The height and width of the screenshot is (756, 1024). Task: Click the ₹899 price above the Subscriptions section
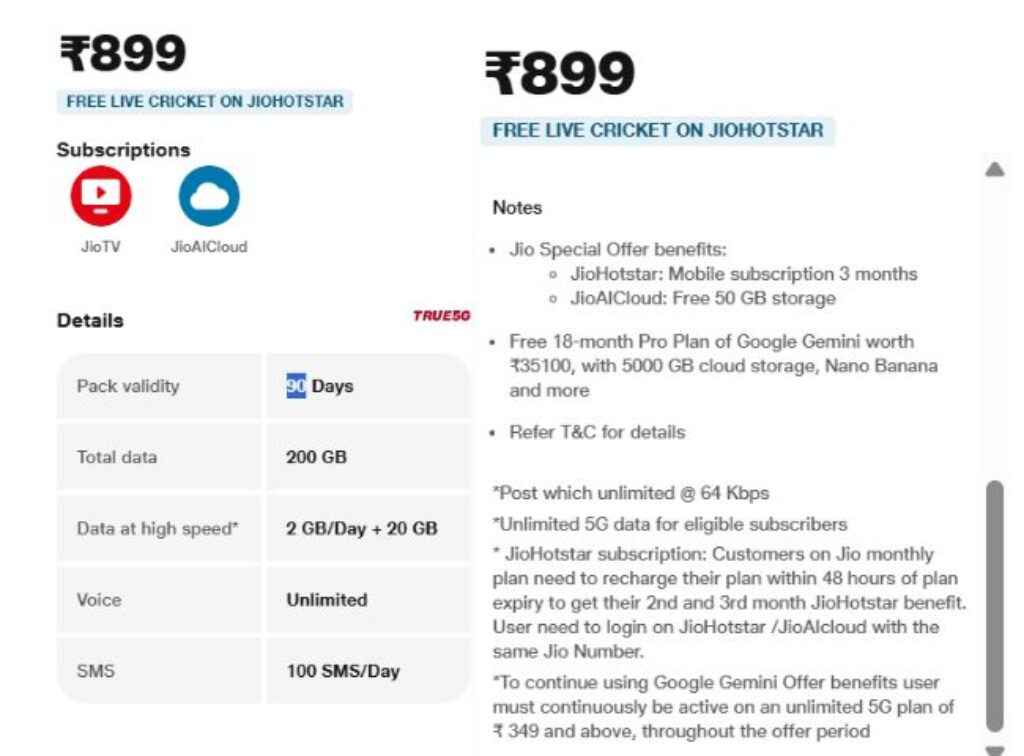click(123, 54)
